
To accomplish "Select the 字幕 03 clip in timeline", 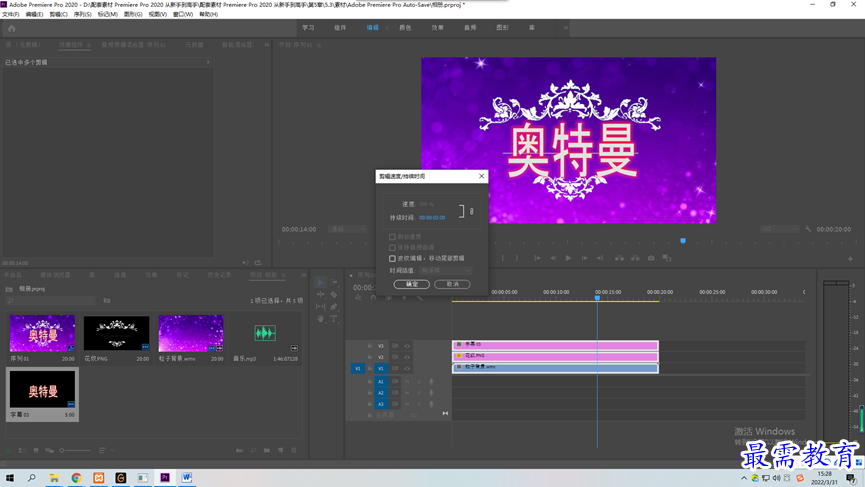I will click(555, 345).
